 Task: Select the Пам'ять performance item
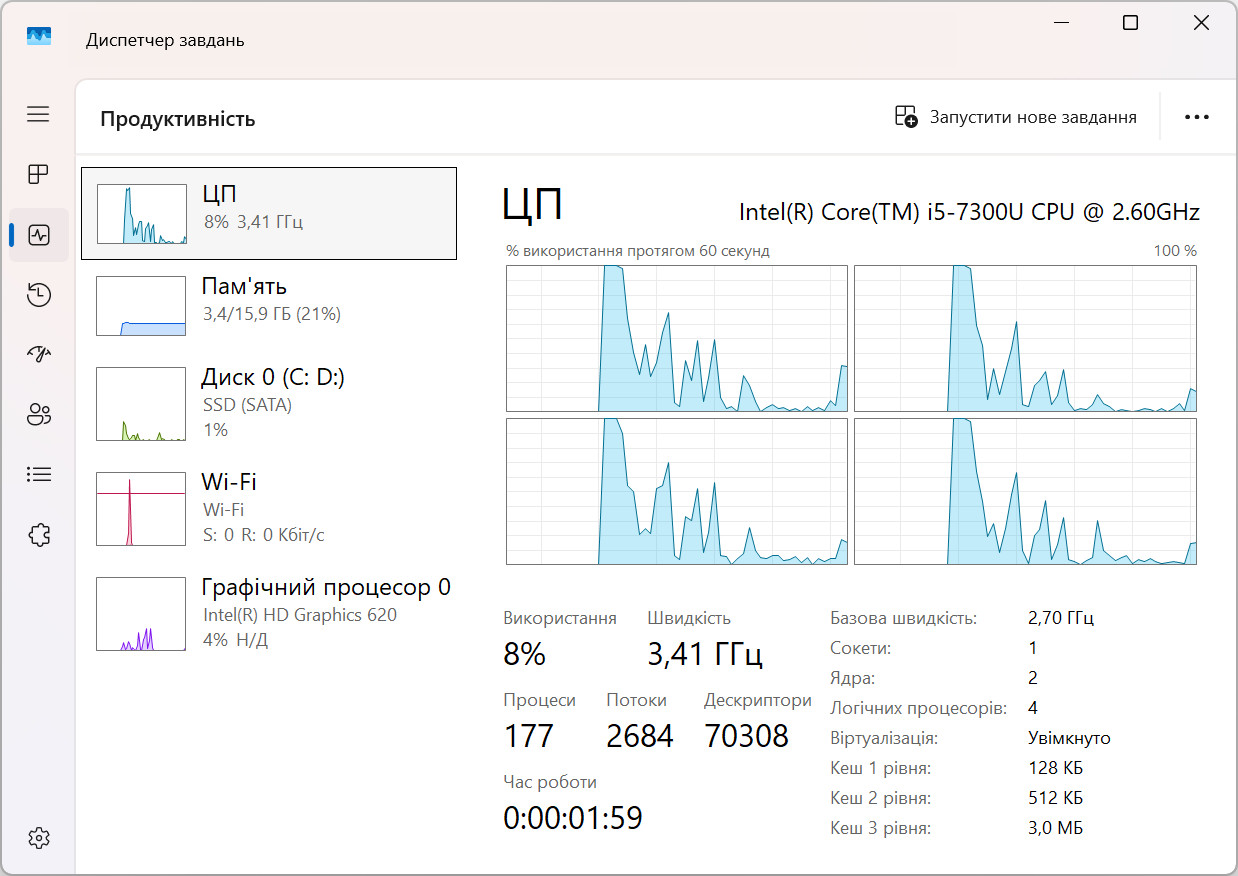pyautogui.click(x=269, y=306)
